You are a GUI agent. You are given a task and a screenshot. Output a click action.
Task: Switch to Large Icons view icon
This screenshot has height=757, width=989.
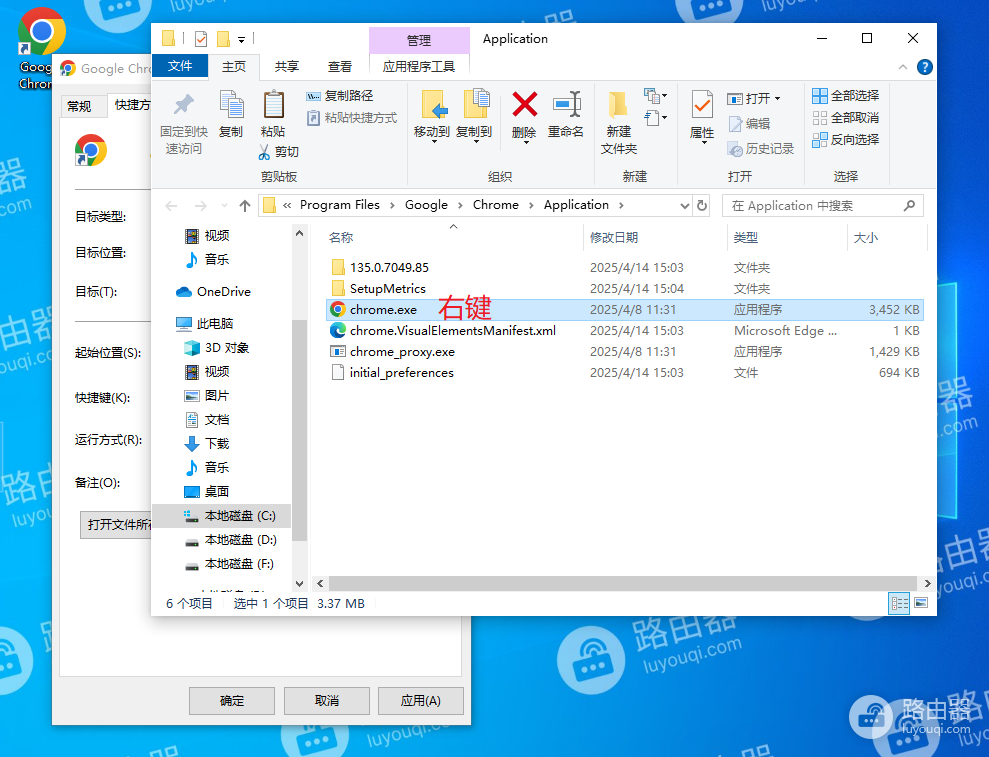(x=921, y=604)
